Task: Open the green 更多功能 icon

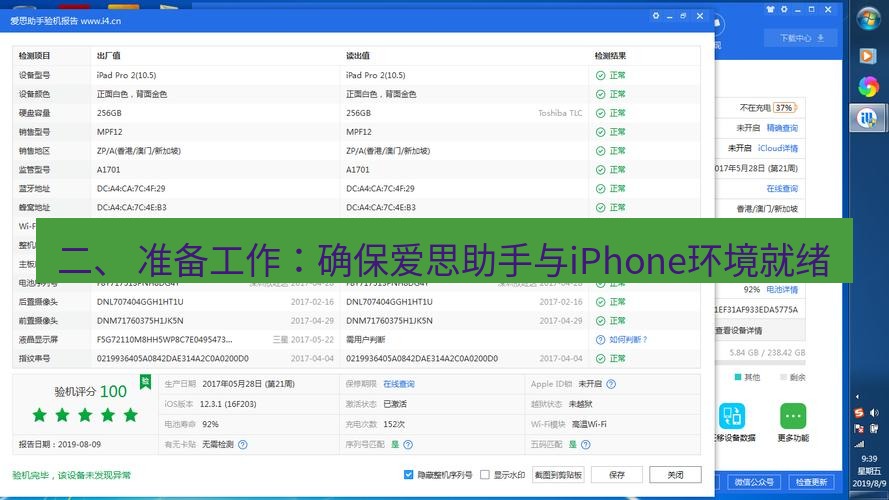Action: (793, 416)
